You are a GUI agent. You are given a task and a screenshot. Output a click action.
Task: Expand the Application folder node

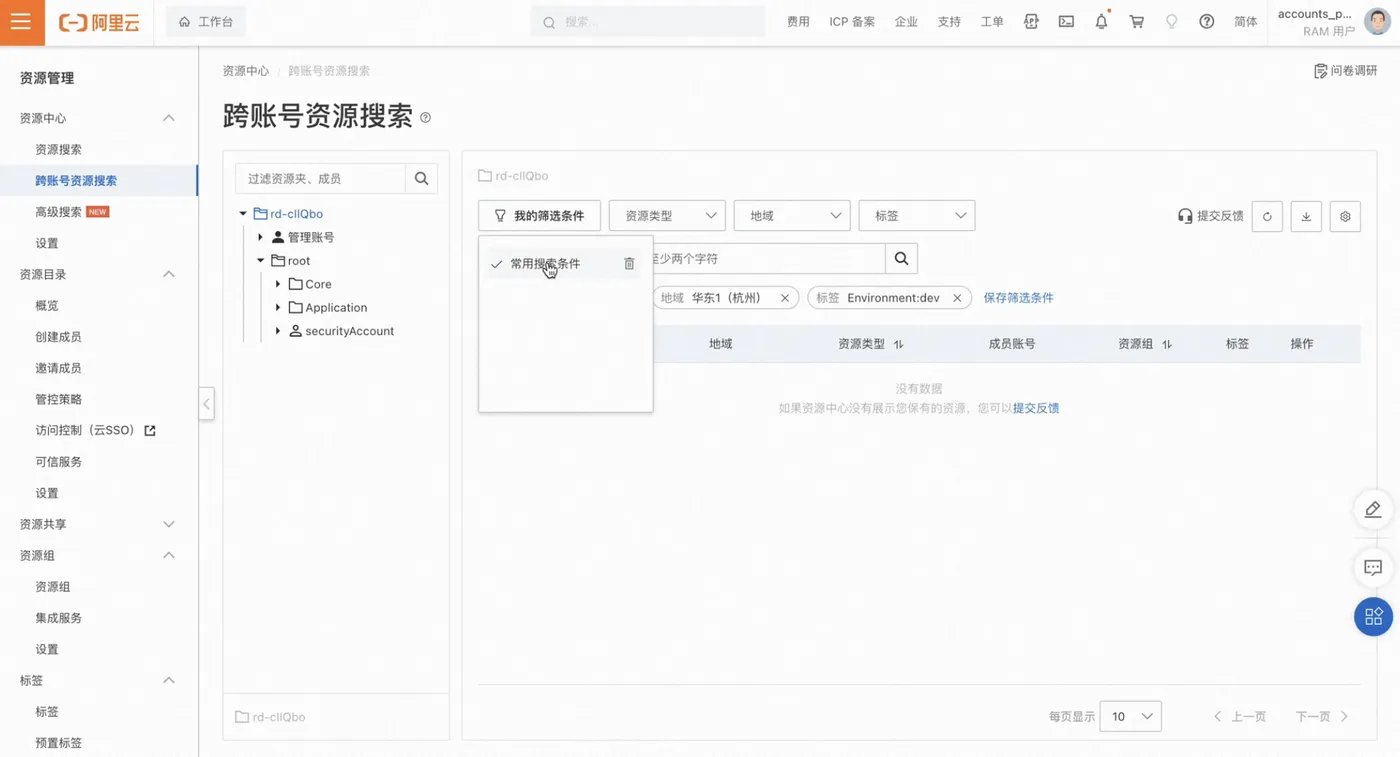278,307
